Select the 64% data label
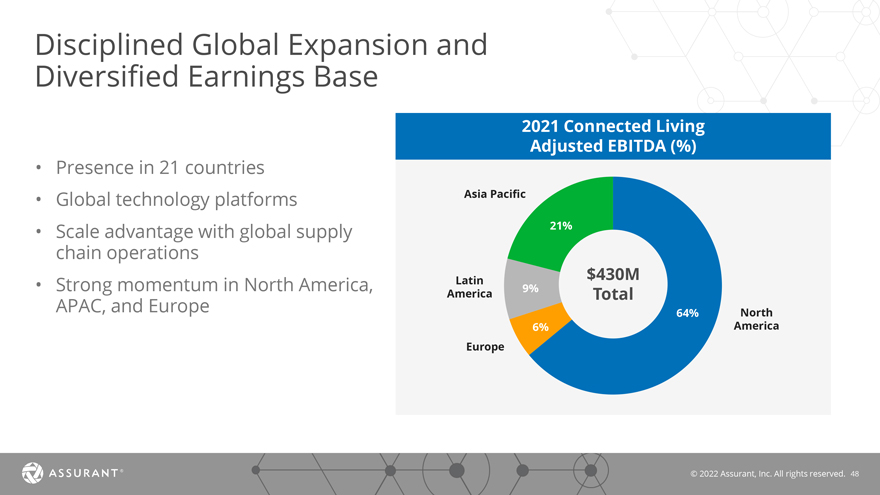Screen dimensions: 880x495 click(687, 313)
